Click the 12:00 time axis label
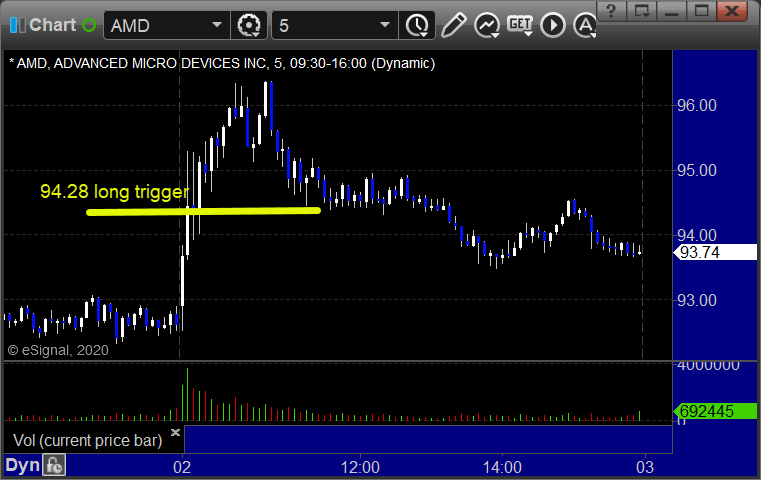Image resolution: width=761 pixels, height=480 pixels. pyautogui.click(x=360, y=467)
